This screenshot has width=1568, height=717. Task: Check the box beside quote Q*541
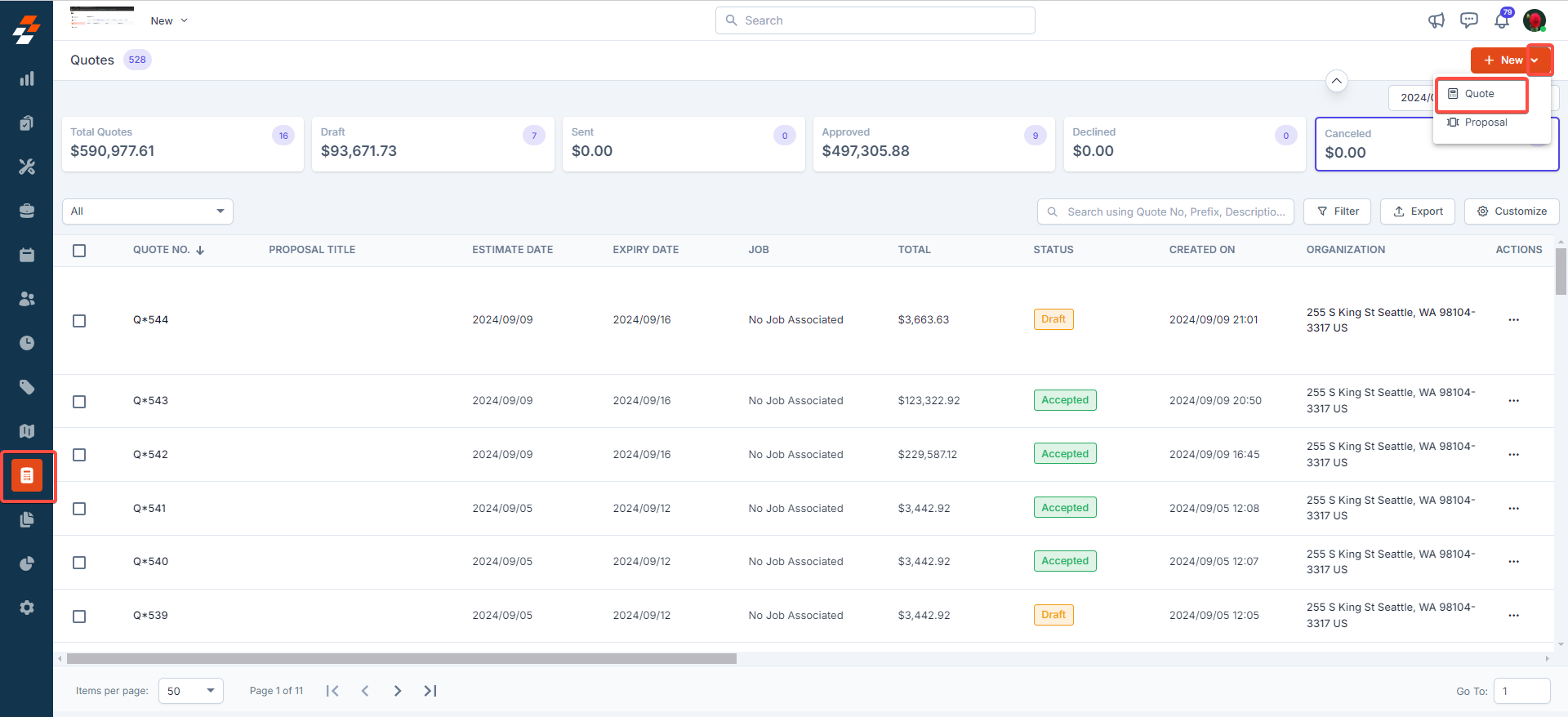click(x=79, y=509)
